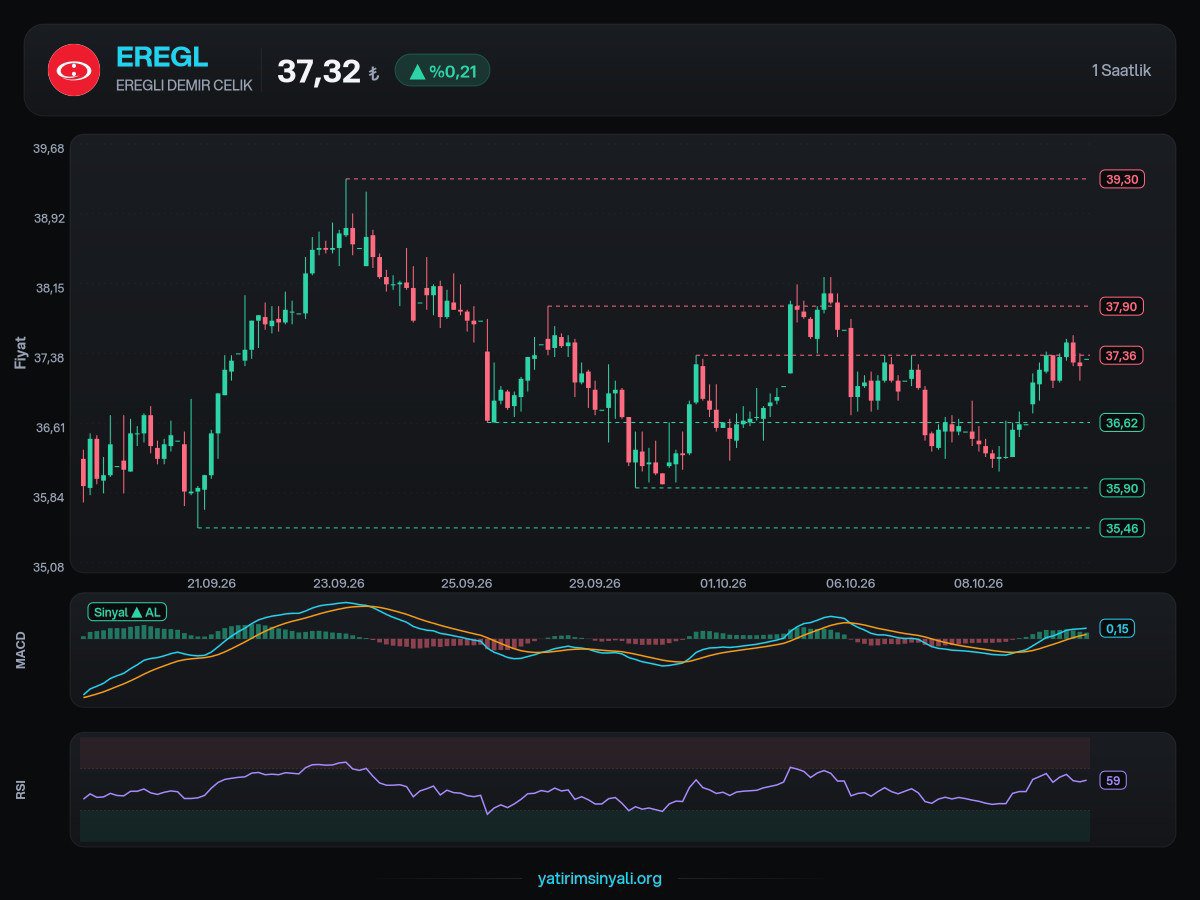The width and height of the screenshot is (1200, 900).
Task: Select the 1 Saatlik timeframe label
Action: point(1121,70)
